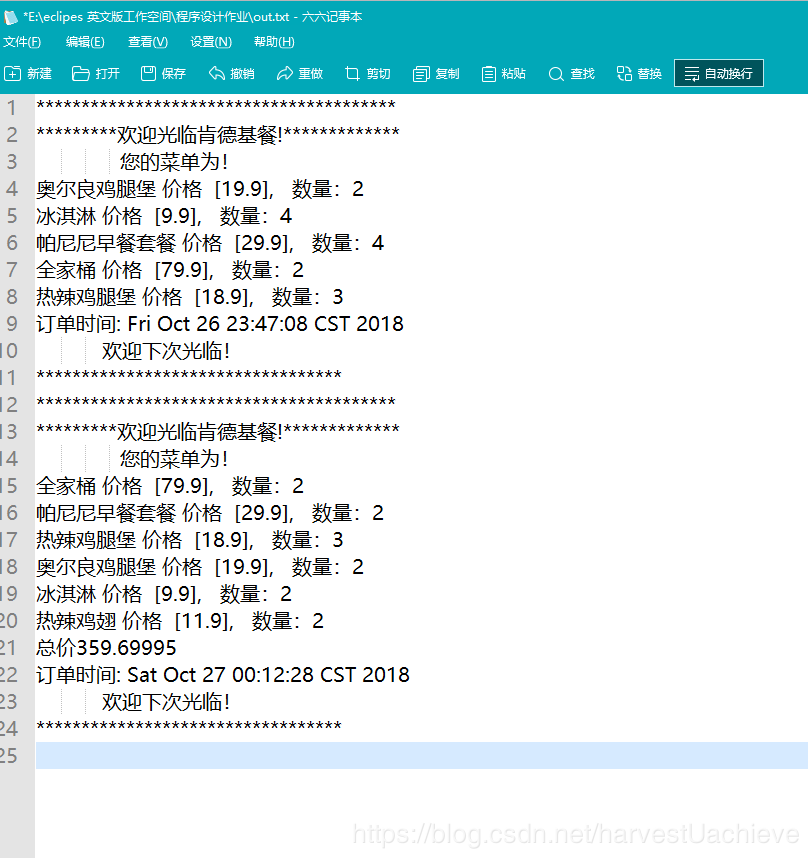This screenshot has height=858, width=808.
Task: Click '欢迎下次光临!' on line 23
Action: coord(165,702)
